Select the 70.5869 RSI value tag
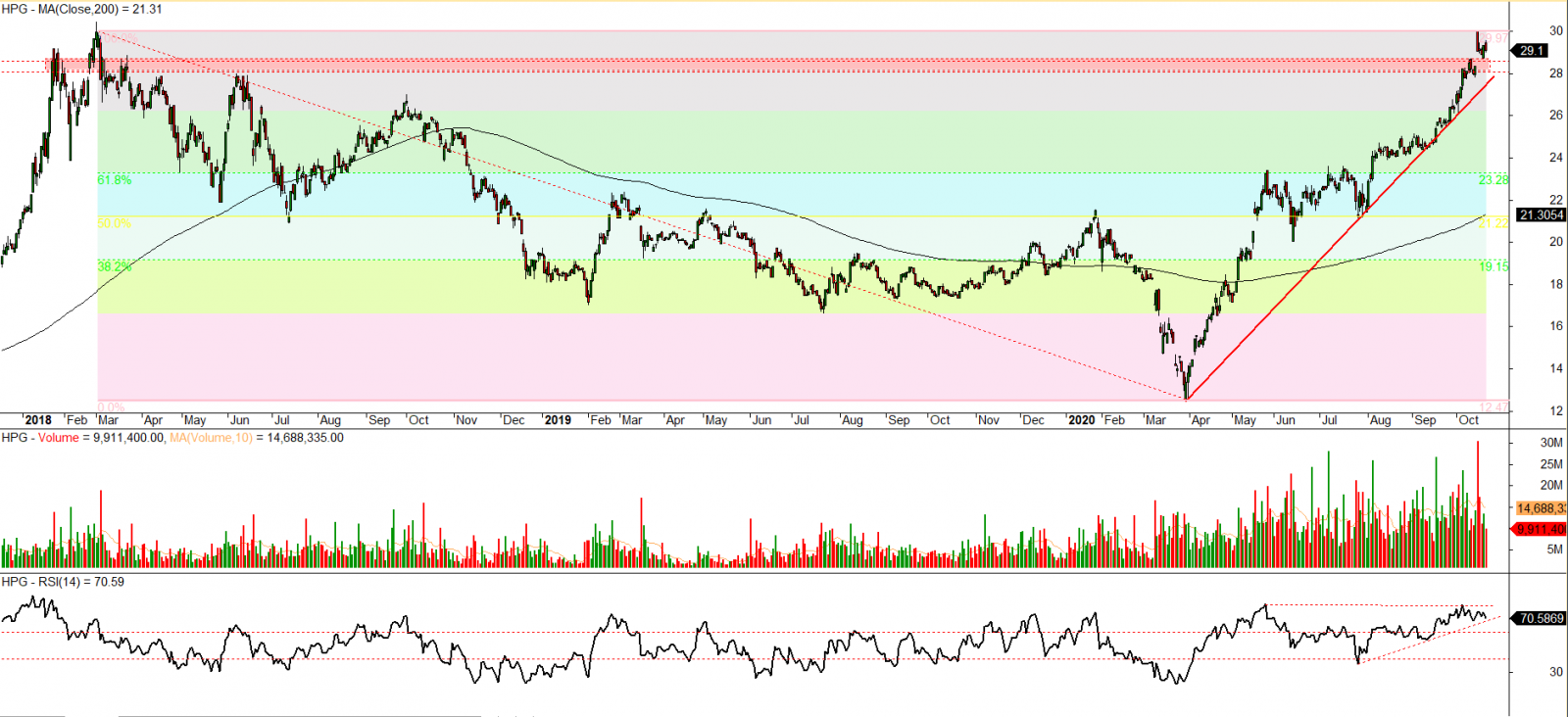This screenshot has height=717, width=1568. click(1542, 618)
